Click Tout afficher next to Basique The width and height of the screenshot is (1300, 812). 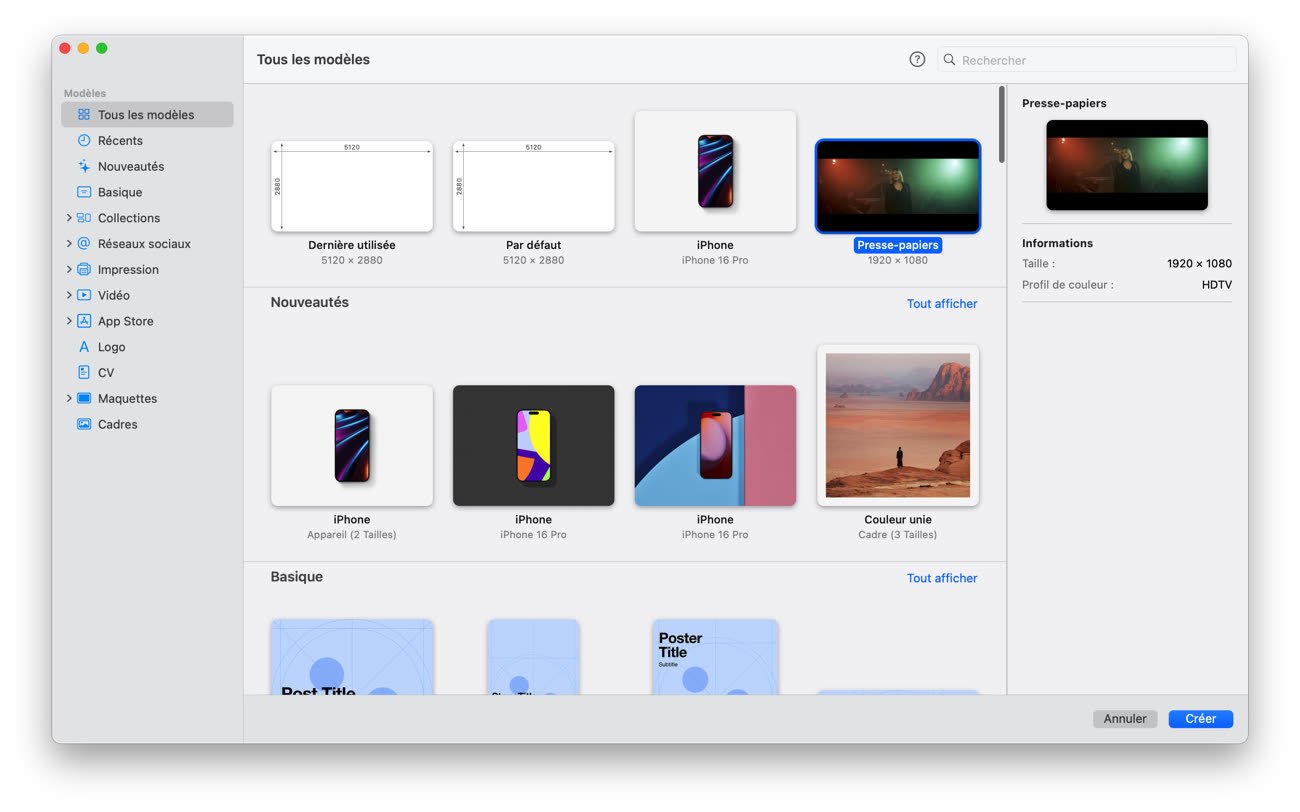(941, 578)
